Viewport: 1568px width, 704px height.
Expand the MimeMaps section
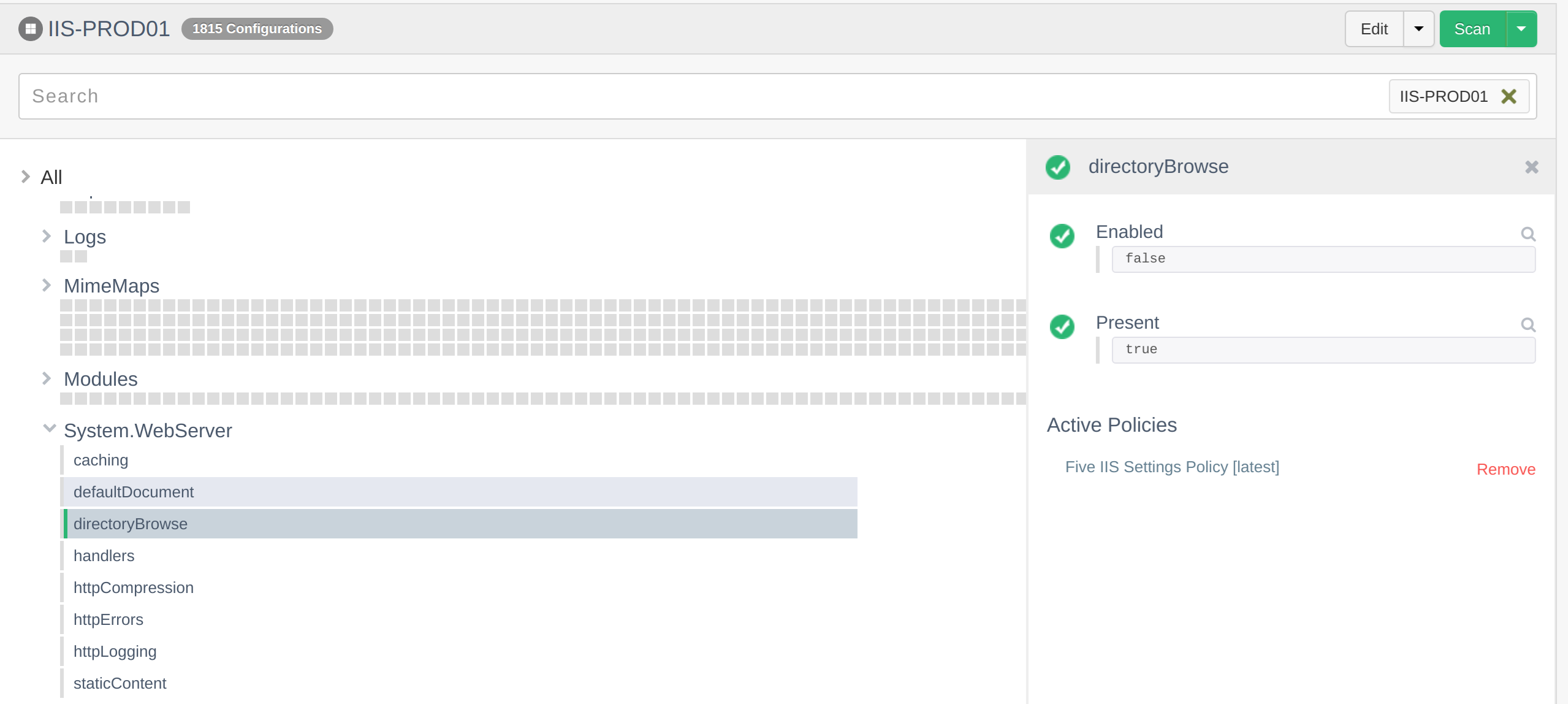46,285
